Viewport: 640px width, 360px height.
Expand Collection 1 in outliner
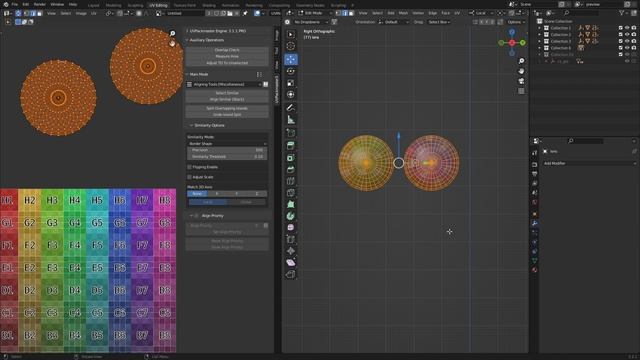[540, 28]
